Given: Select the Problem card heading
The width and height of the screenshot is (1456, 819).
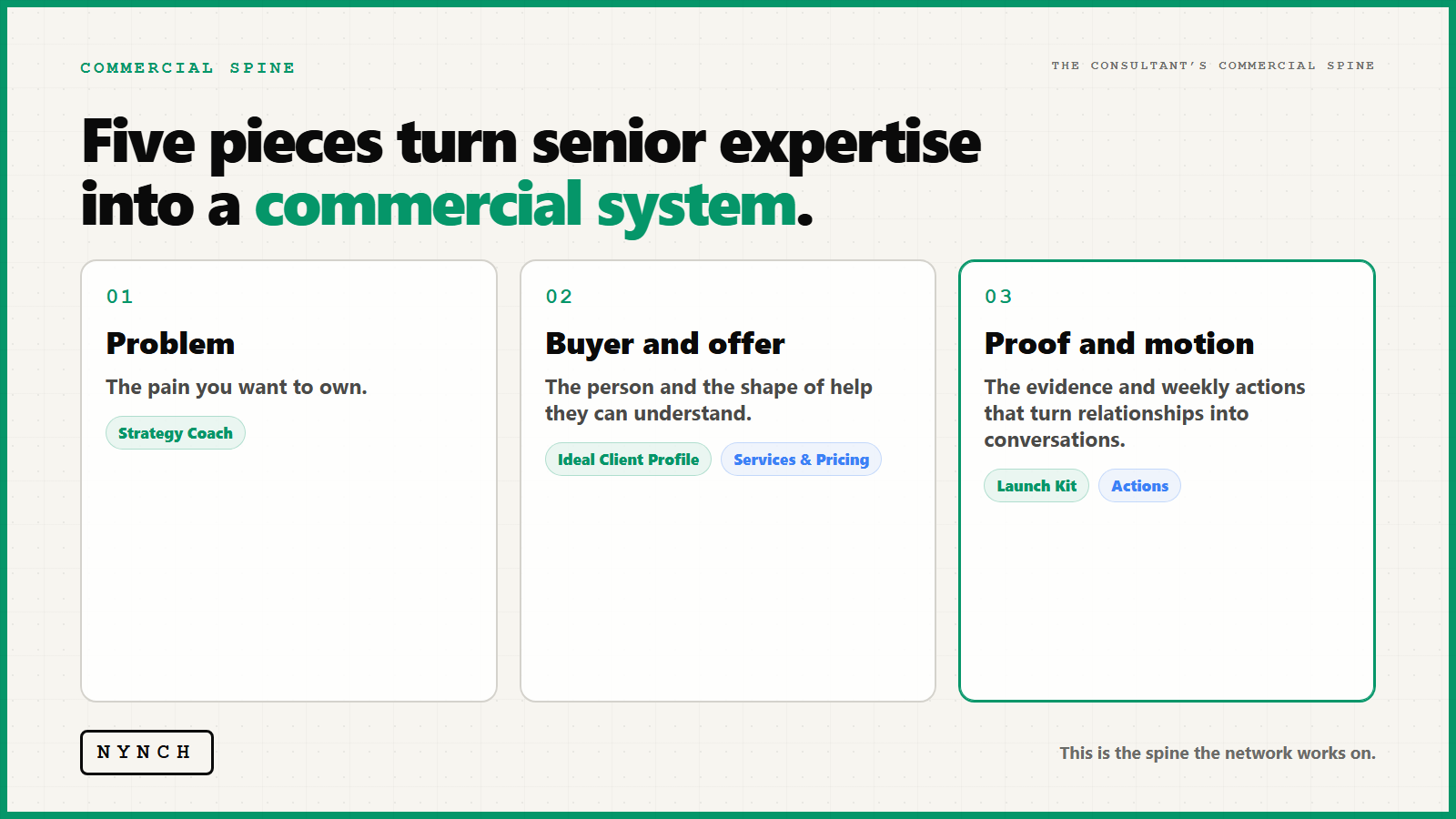Looking at the screenshot, I should (x=171, y=343).
